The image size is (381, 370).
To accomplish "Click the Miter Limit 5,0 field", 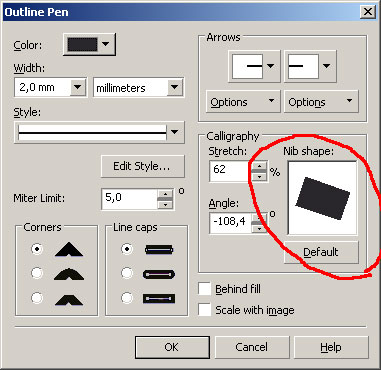I will click(x=130, y=199).
